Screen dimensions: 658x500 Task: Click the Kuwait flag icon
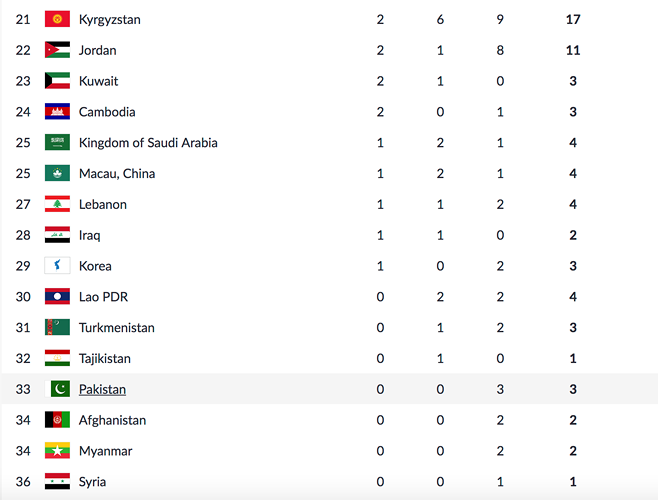pyautogui.click(x=57, y=81)
